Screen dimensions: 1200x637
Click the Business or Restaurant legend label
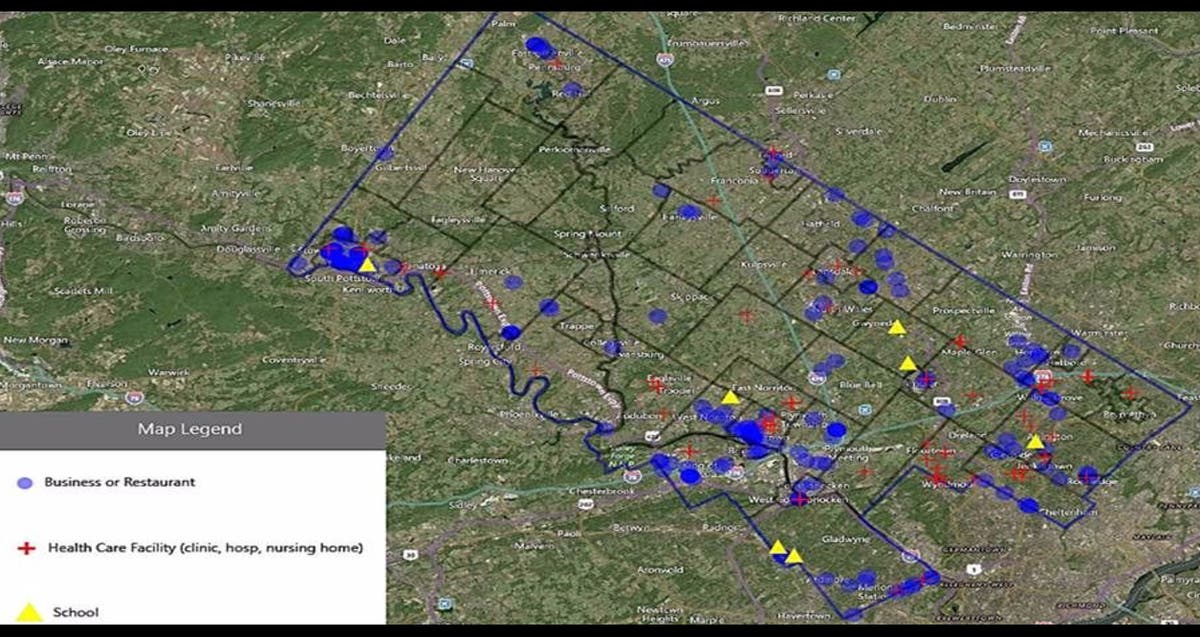click(x=119, y=482)
